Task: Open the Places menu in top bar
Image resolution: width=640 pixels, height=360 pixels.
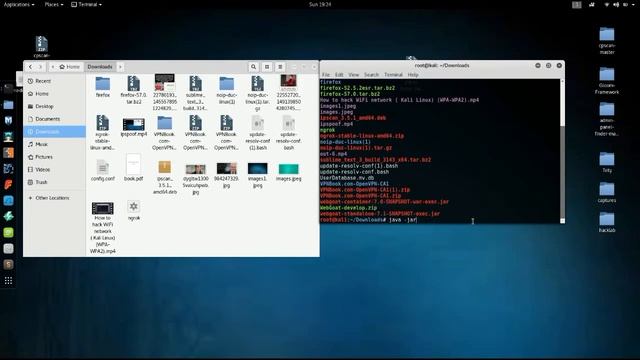Action: point(53,4)
